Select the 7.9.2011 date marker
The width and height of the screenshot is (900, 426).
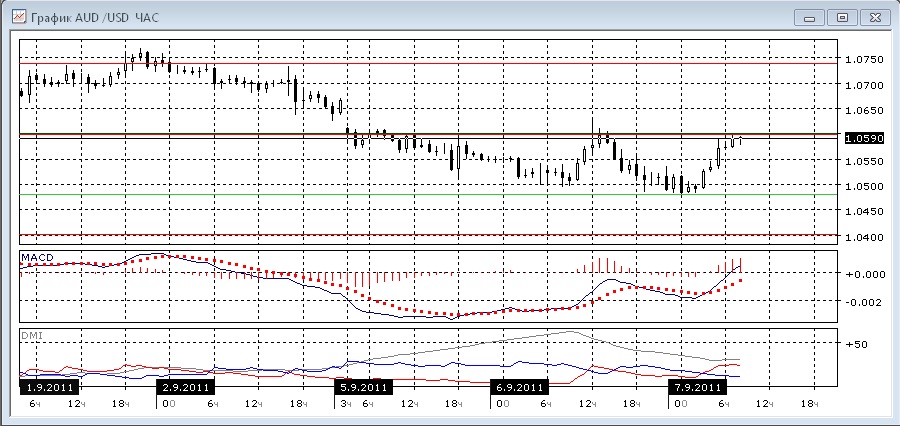pos(697,387)
